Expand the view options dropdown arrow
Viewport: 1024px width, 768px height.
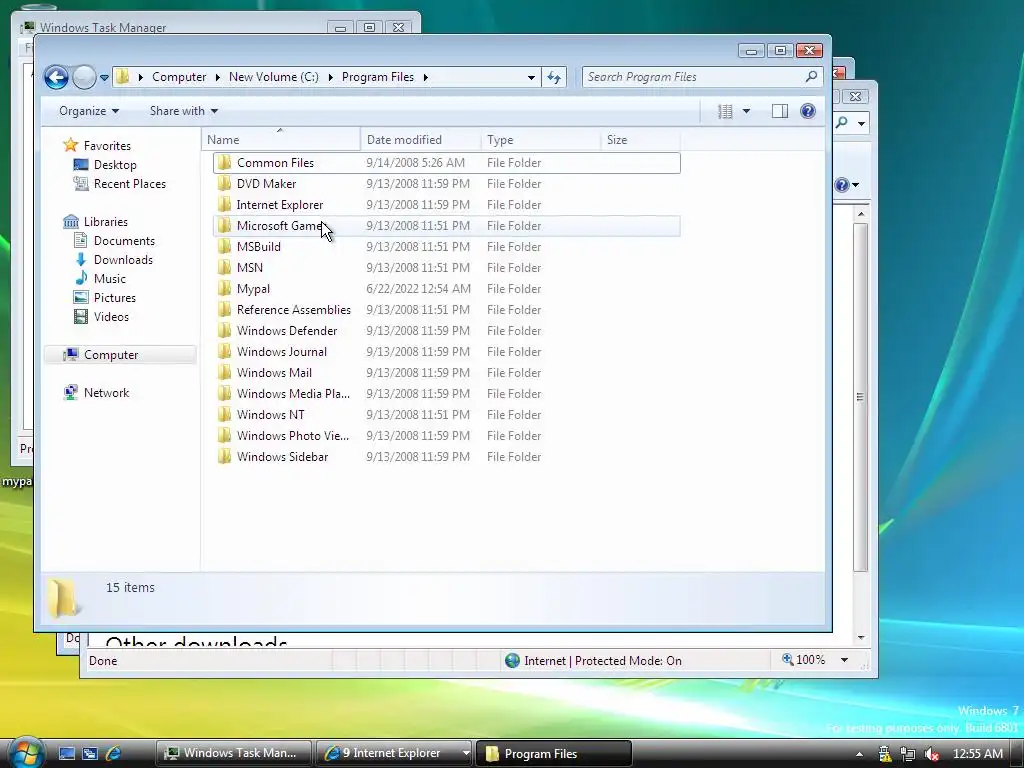tap(746, 111)
